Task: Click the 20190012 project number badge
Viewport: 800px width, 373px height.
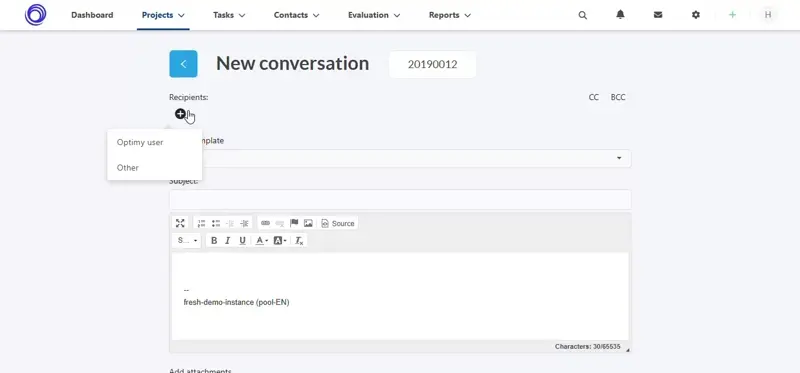Action: (x=433, y=65)
